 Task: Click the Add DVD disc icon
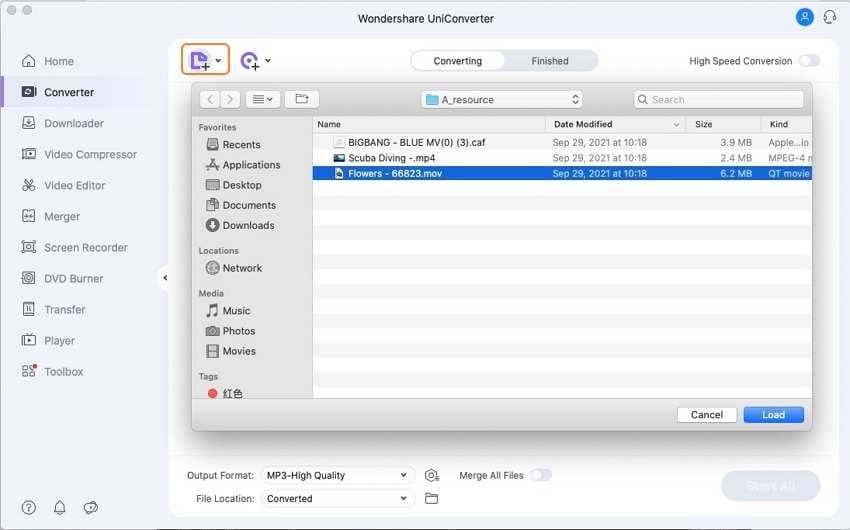pos(250,61)
